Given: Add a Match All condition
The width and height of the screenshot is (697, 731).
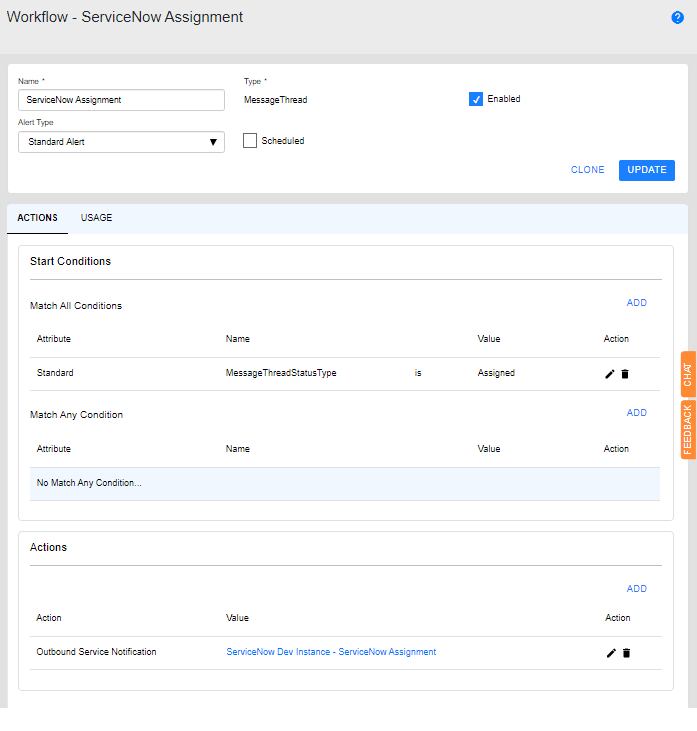Looking at the screenshot, I should click(x=636, y=303).
